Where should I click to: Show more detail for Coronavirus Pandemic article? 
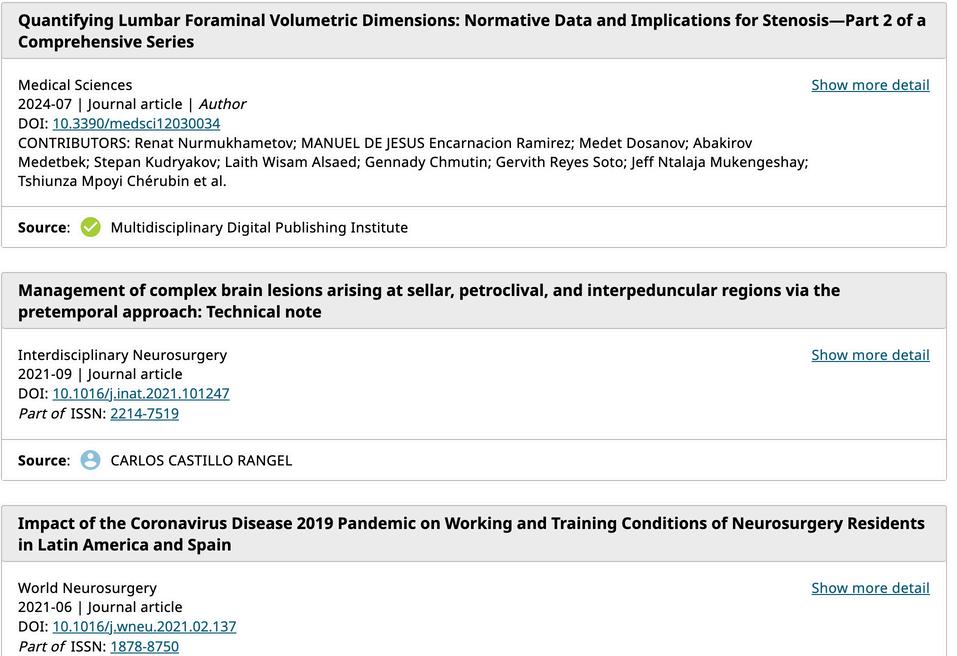(x=870, y=588)
